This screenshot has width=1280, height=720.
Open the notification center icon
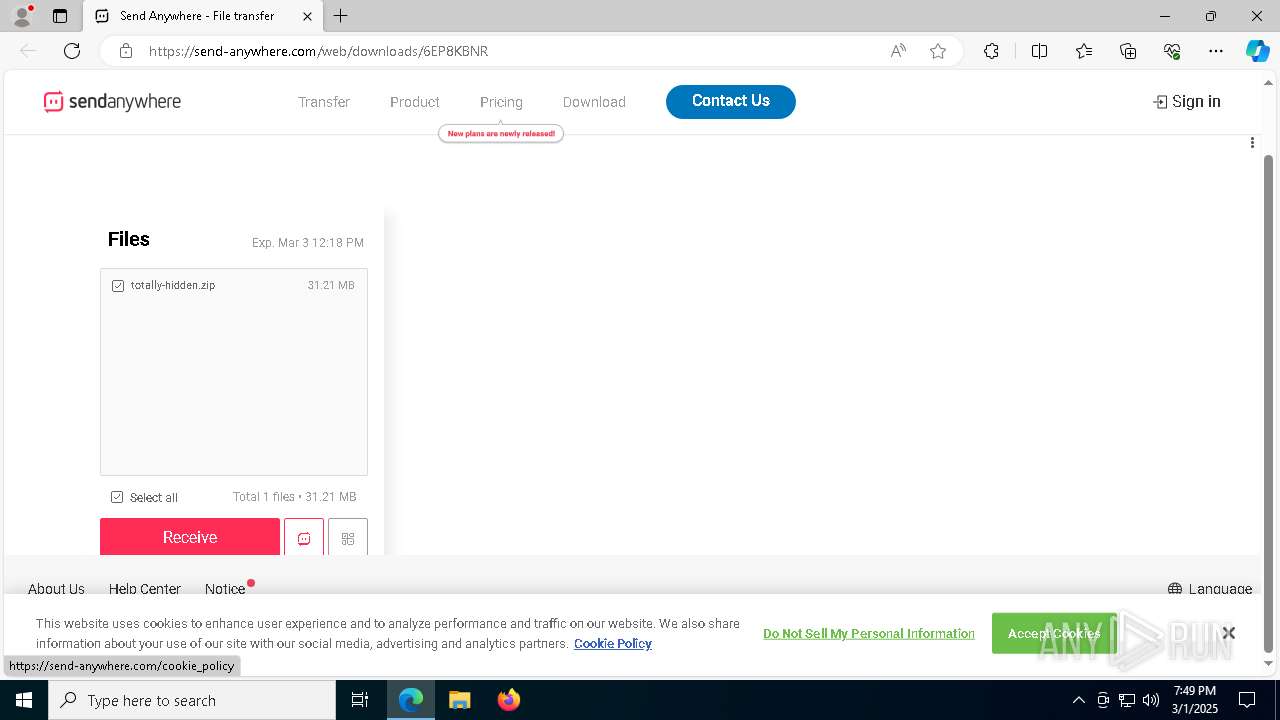[x=1247, y=700]
